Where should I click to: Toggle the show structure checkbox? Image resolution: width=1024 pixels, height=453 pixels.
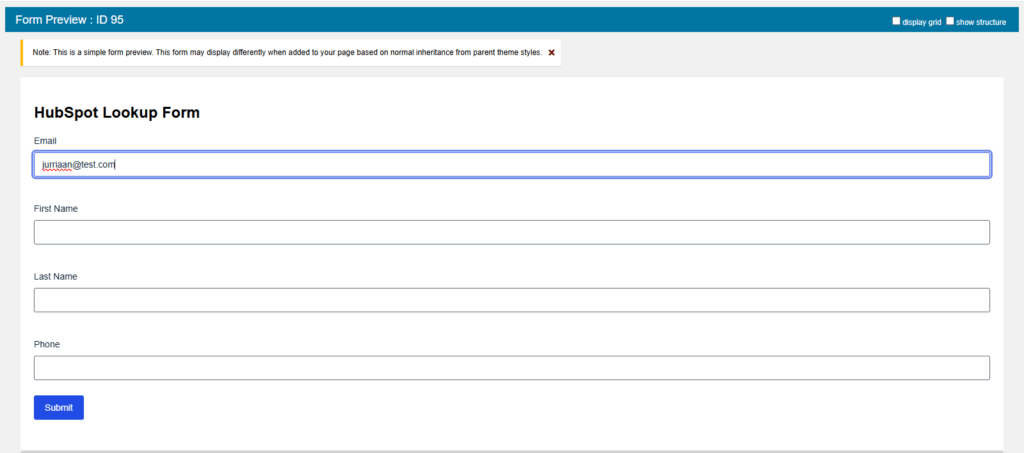[x=950, y=21]
